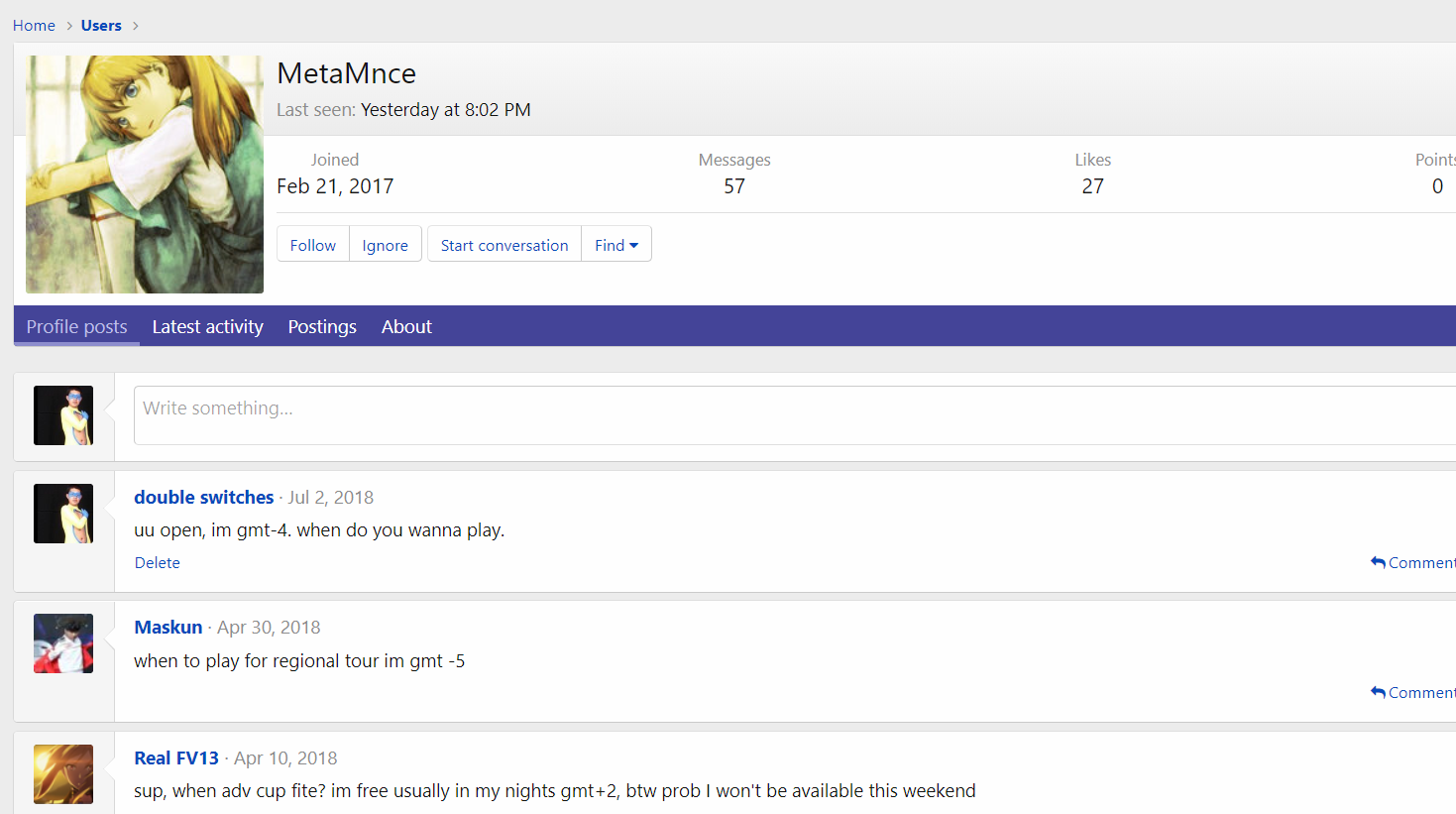Image resolution: width=1456 pixels, height=814 pixels.
Task: Delete the double switches profile post
Action: [x=158, y=563]
